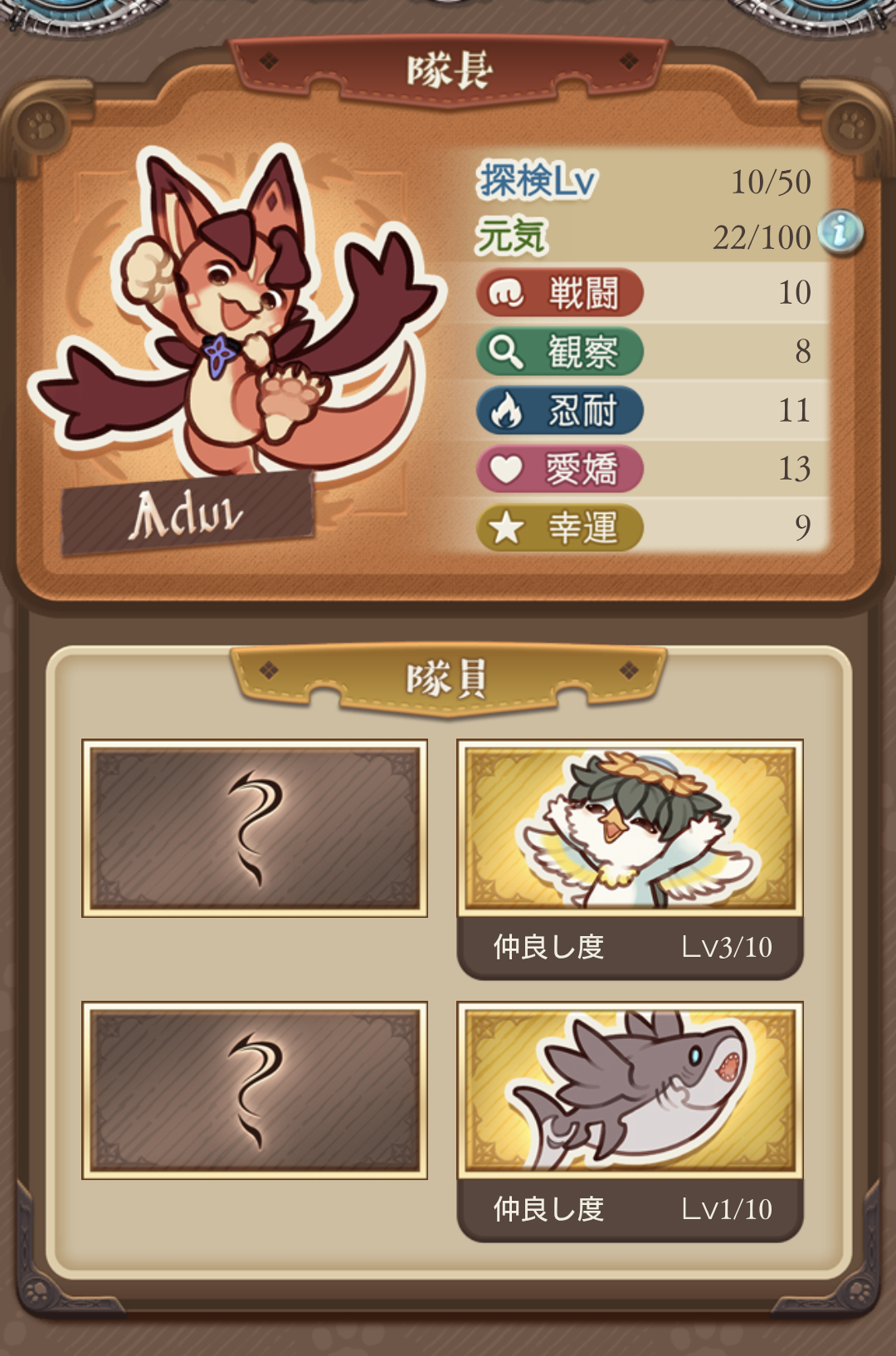Tap the 隊員 header banner
This screenshot has width=896, height=1356.
[448, 679]
